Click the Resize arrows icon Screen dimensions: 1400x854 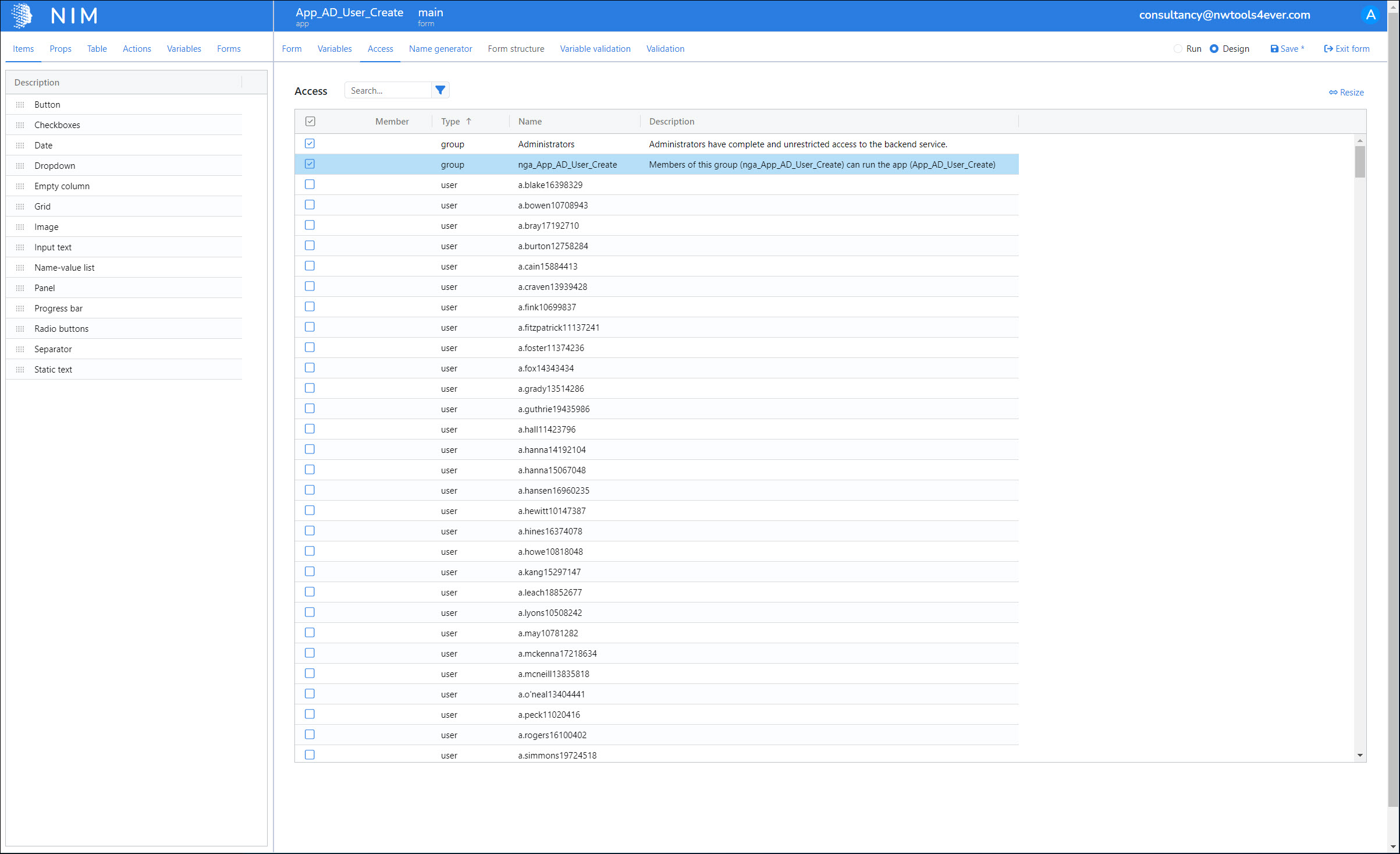click(1333, 93)
